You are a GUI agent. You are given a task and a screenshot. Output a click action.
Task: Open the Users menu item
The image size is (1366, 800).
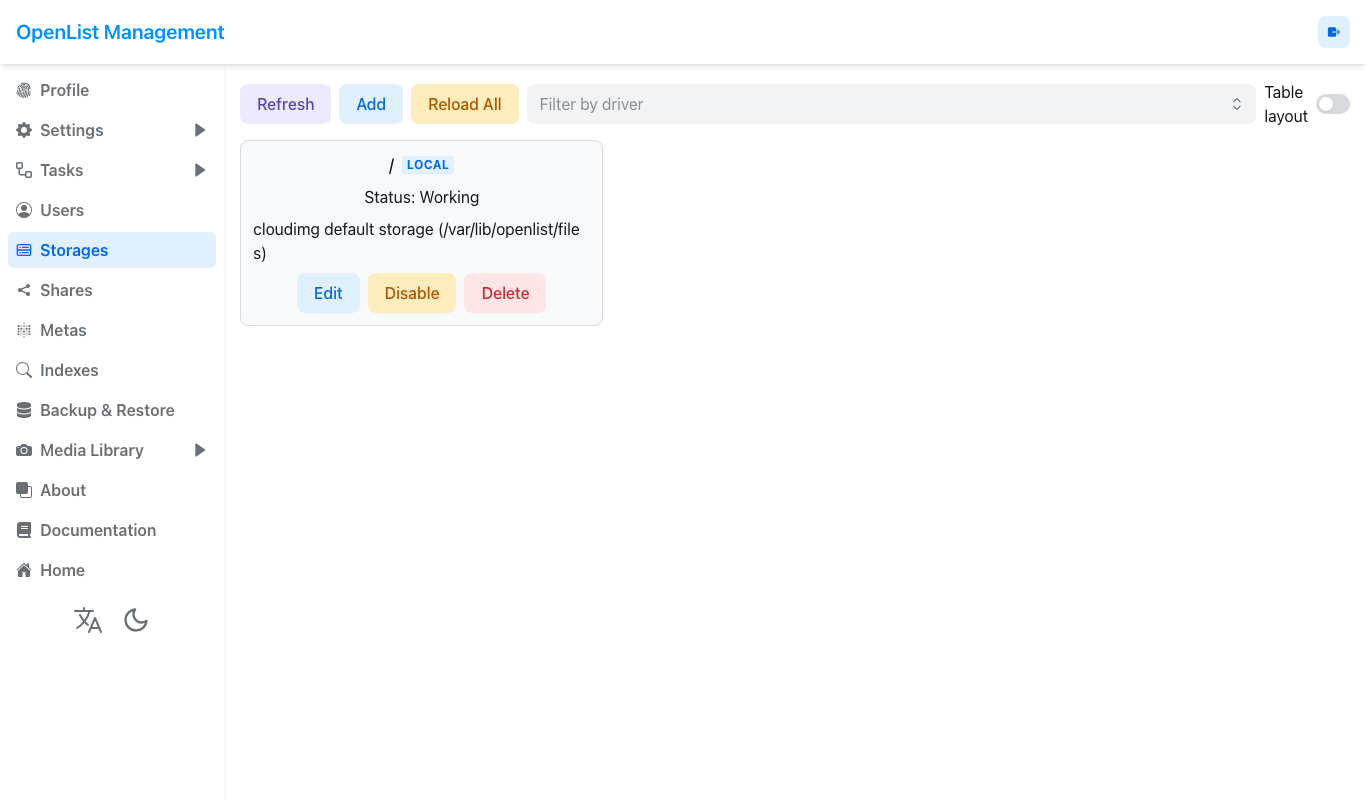tap(112, 210)
